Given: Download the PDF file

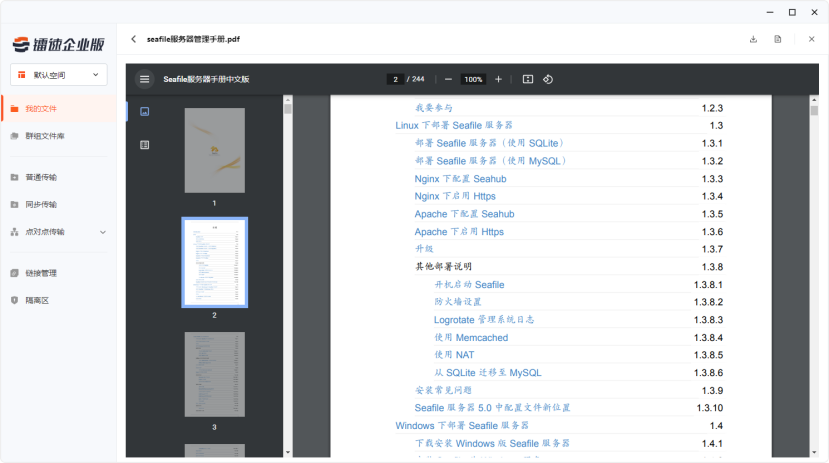Looking at the screenshot, I should pyautogui.click(x=753, y=39).
